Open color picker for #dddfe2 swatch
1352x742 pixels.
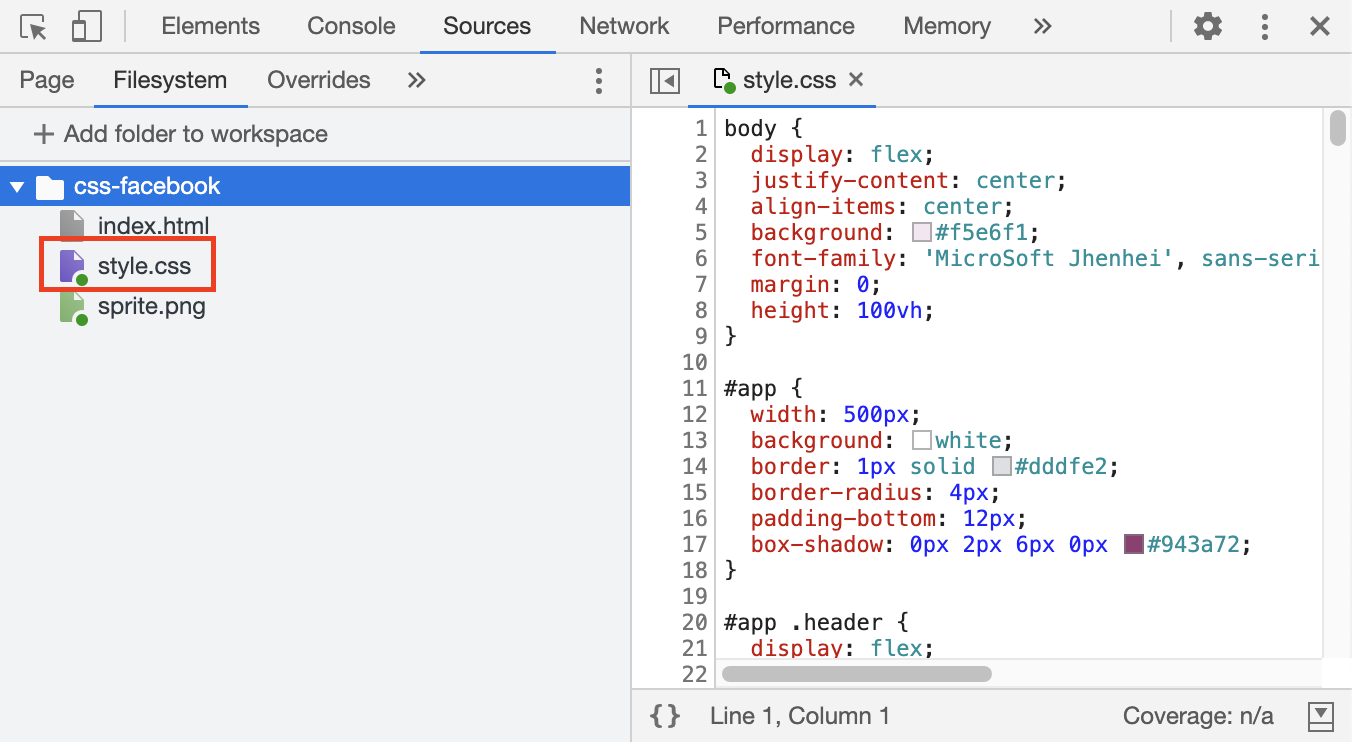[1002, 467]
